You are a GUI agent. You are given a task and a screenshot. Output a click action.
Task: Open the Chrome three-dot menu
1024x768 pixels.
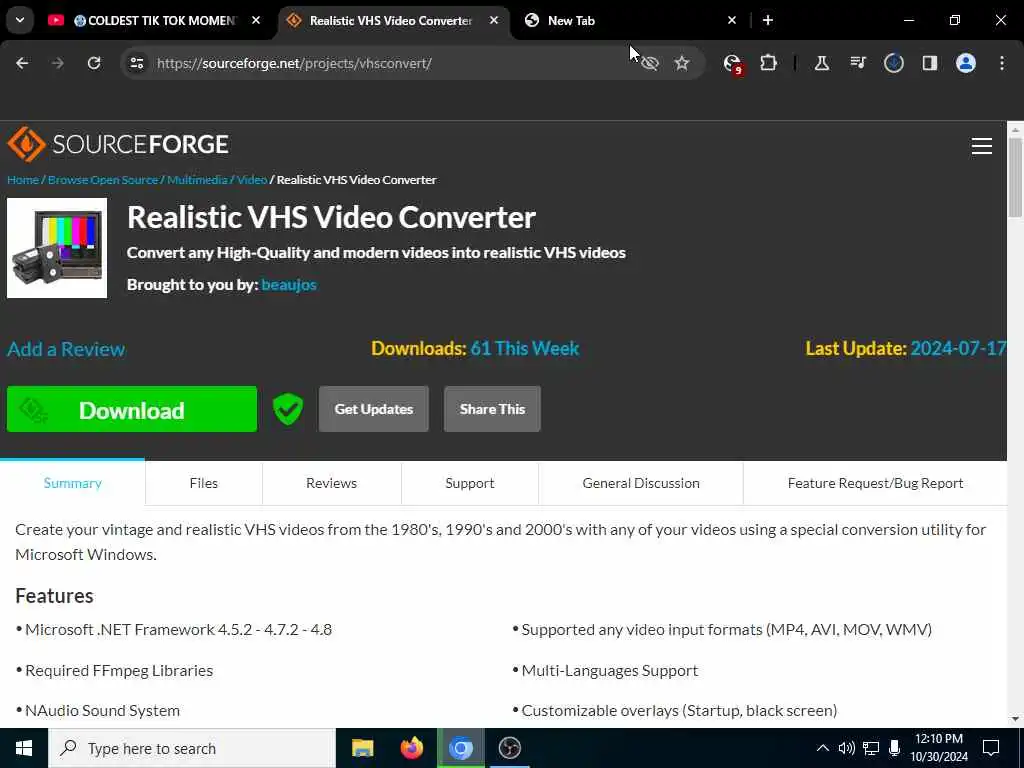click(x=1002, y=63)
